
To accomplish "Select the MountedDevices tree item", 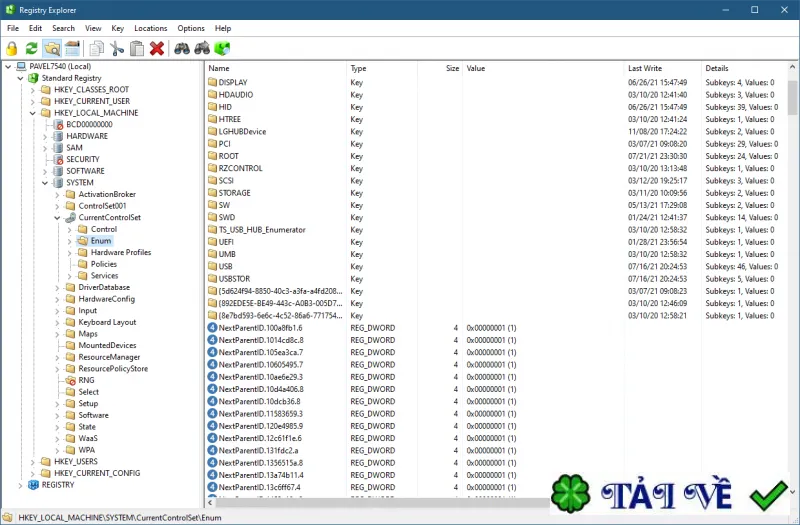I will coord(107,345).
